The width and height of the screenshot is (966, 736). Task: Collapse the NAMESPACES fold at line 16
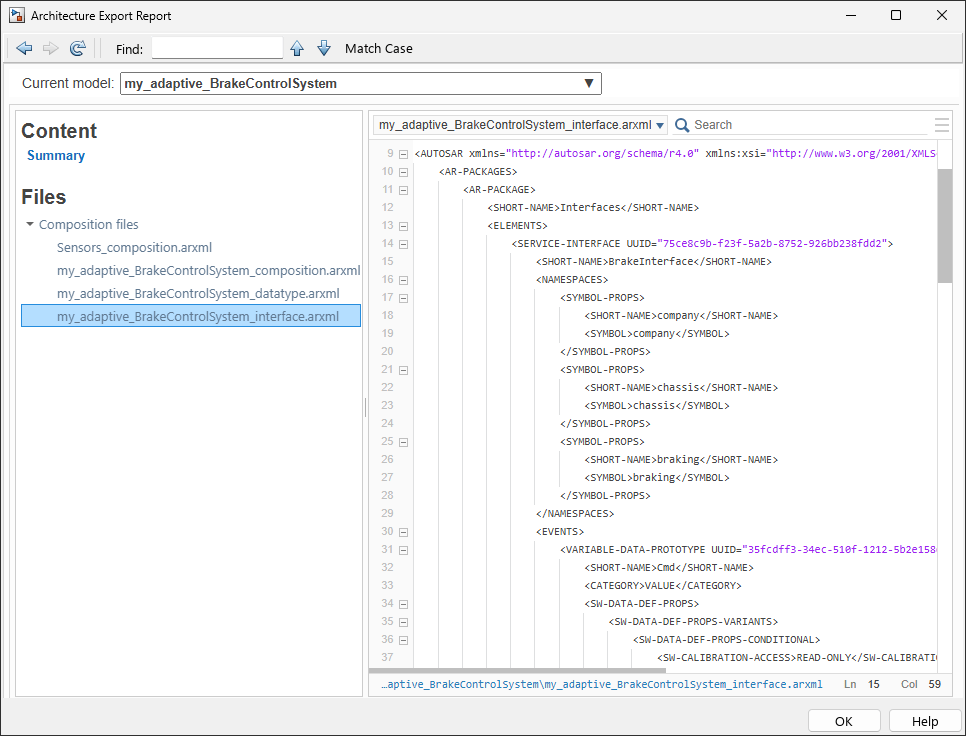(404, 280)
